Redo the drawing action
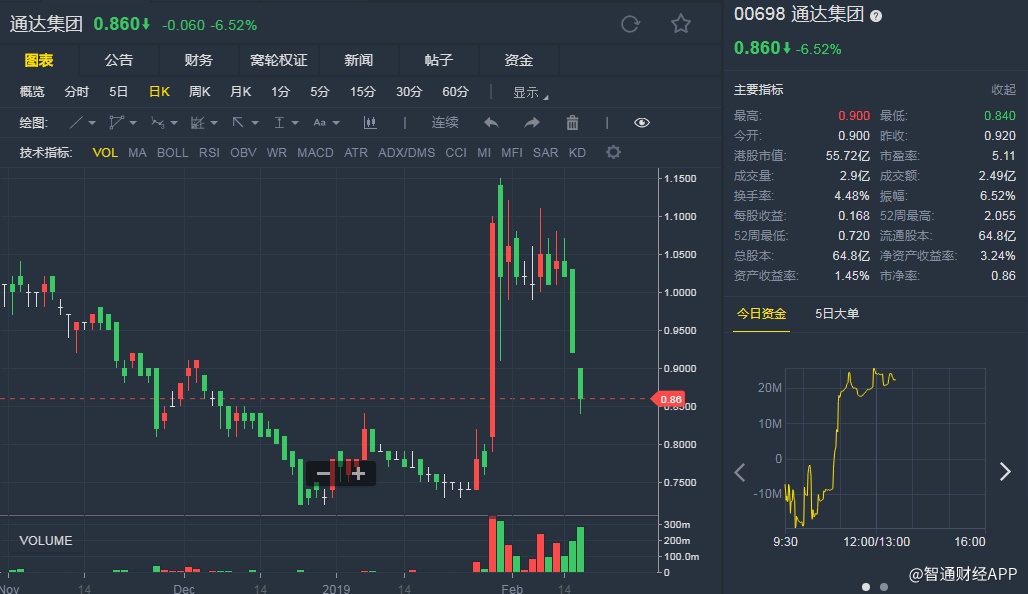Image resolution: width=1028 pixels, height=594 pixels. click(532, 123)
